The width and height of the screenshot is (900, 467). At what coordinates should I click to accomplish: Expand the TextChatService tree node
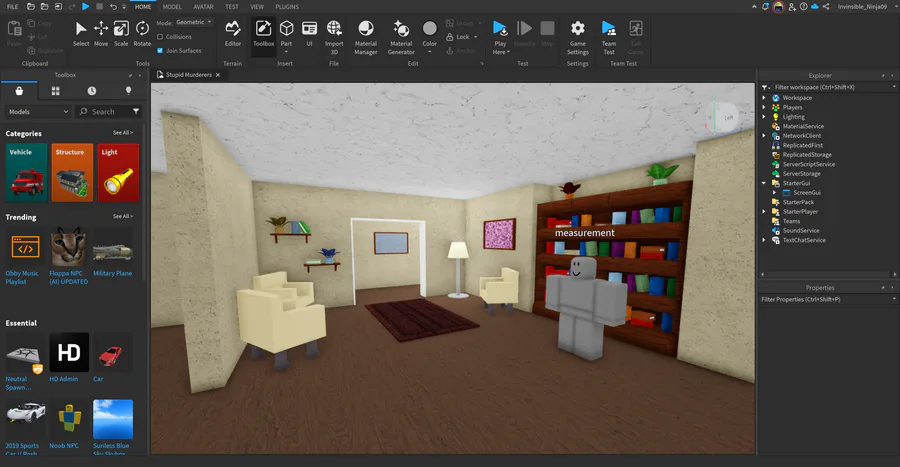click(764, 240)
